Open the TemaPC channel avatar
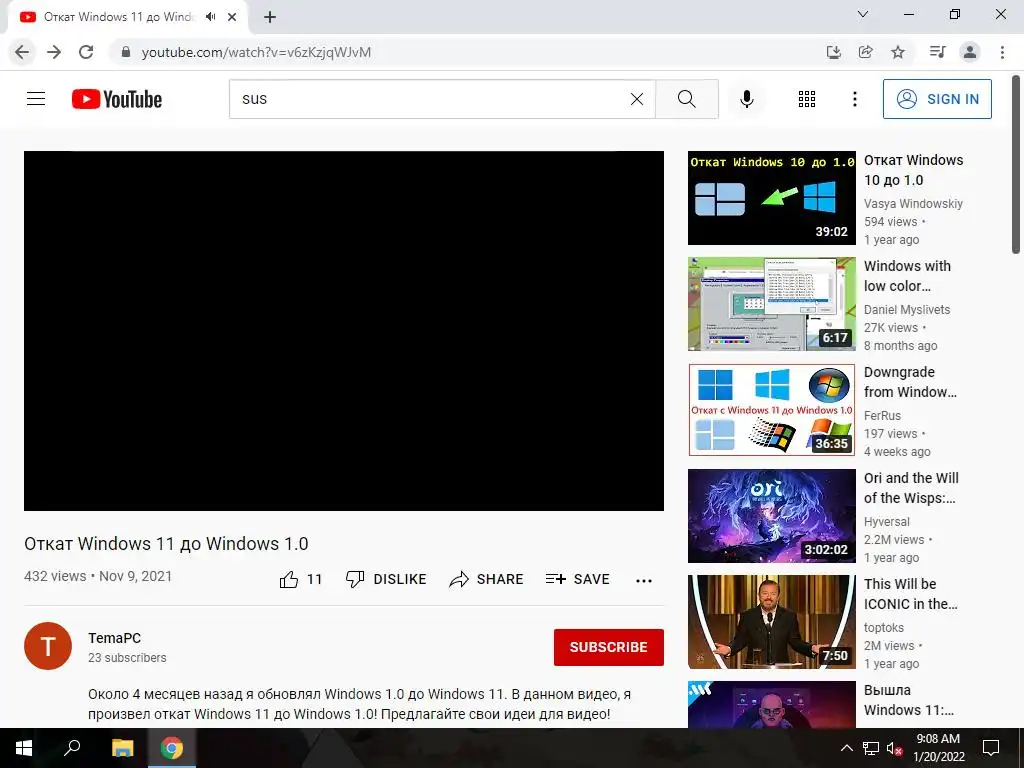Viewport: 1024px width, 768px height. point(48,646)
